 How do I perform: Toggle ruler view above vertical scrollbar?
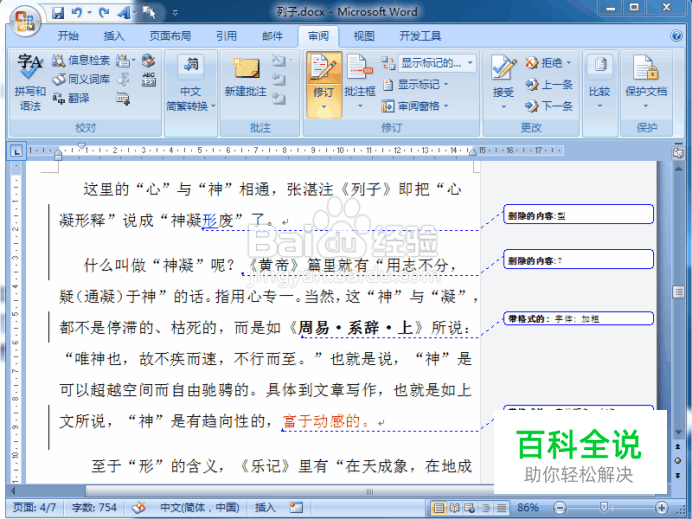point(678,152)
